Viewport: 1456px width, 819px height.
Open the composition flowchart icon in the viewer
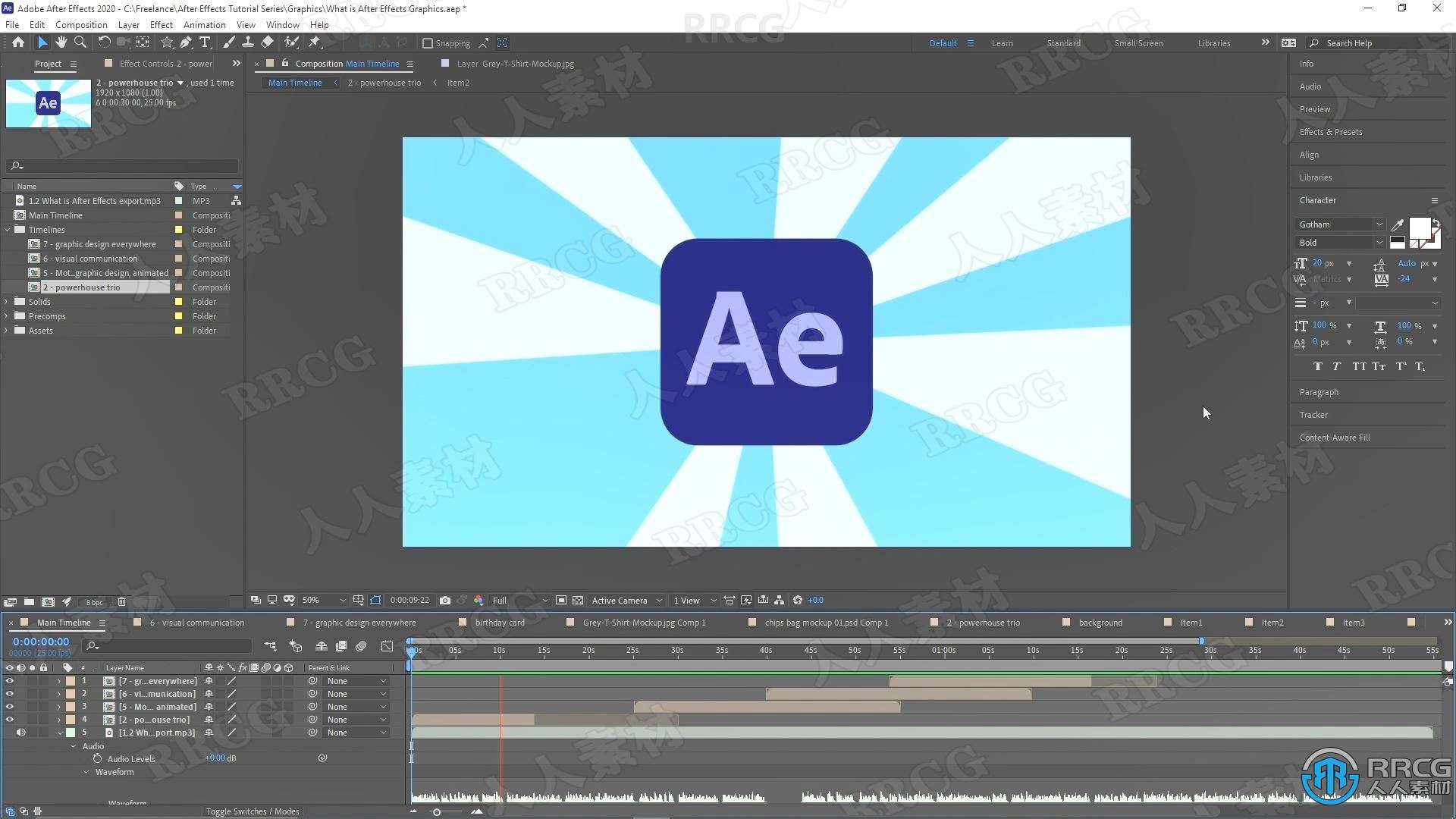(x=779, y=600)
